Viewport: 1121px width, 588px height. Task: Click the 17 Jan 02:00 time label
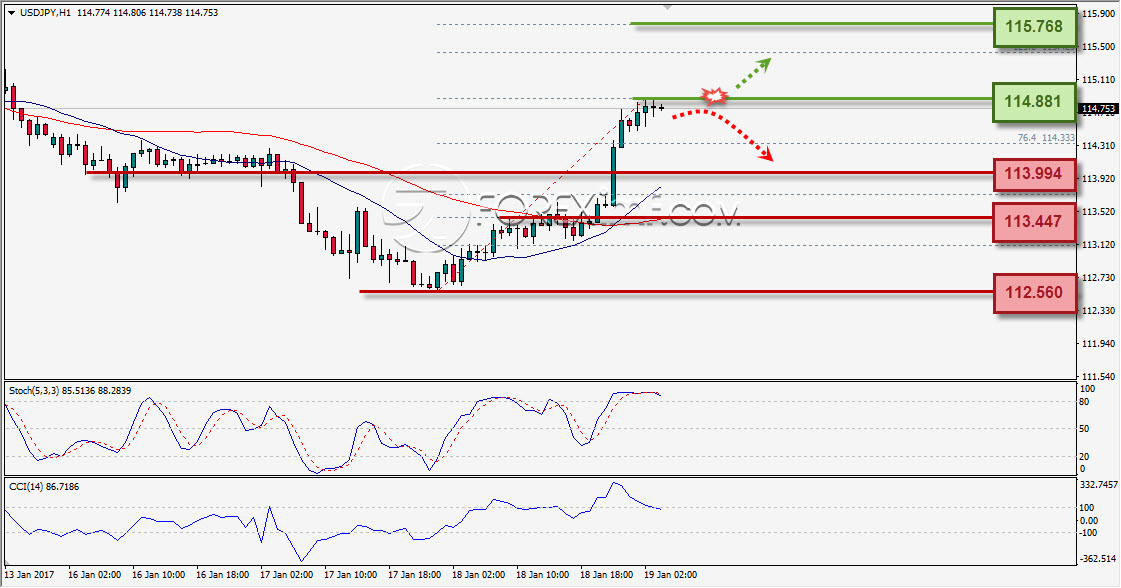(x=287, y=574)
